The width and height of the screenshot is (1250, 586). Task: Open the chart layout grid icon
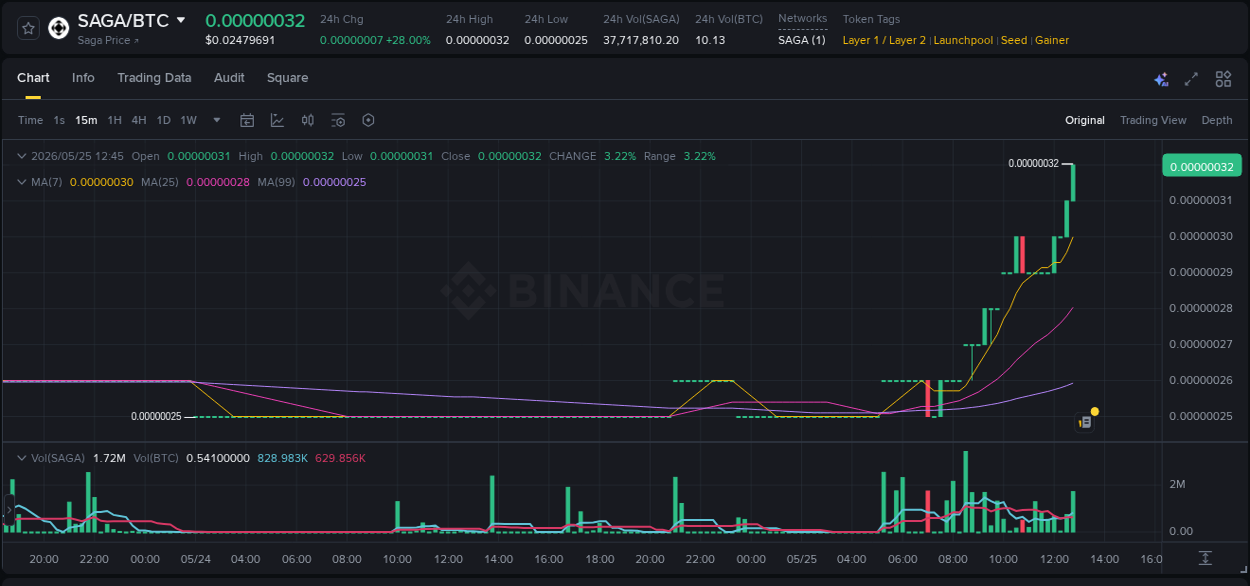coord(1223,79)
